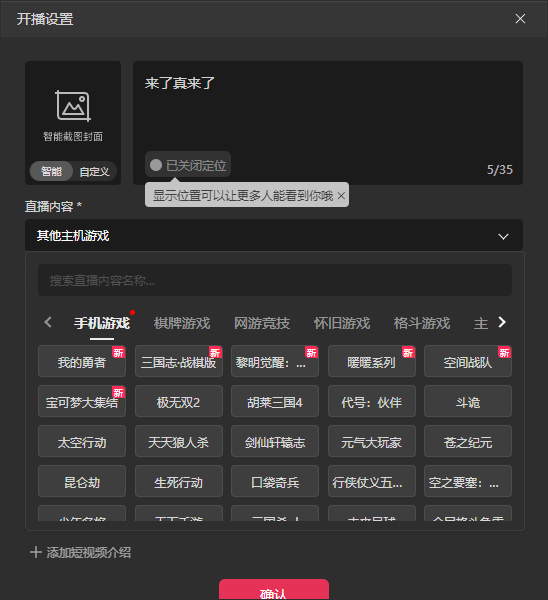Image resolution: width=548 pixels, height=600 pixels.
Task: Show next categories with the right arrow
Action: (x=502, y=323)
